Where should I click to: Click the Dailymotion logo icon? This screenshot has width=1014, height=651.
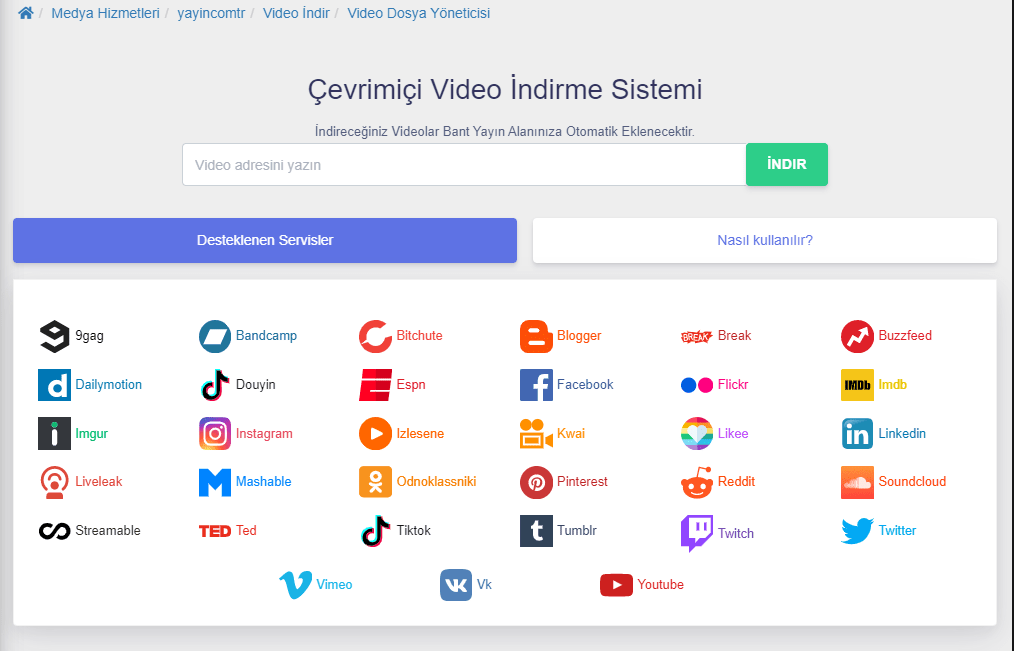[x=54, y=385]
